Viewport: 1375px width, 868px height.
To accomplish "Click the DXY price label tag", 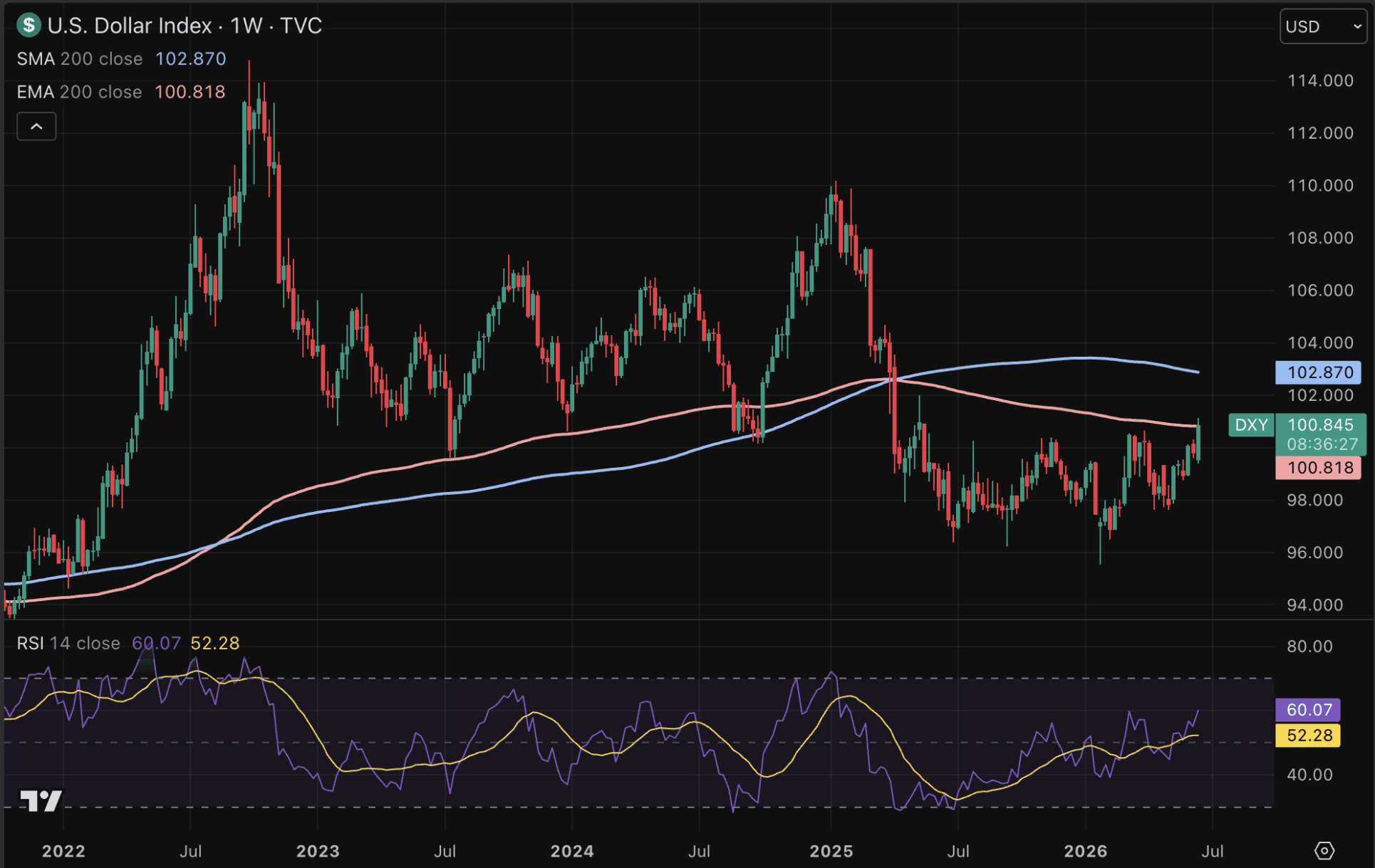I will [1251, 425].
